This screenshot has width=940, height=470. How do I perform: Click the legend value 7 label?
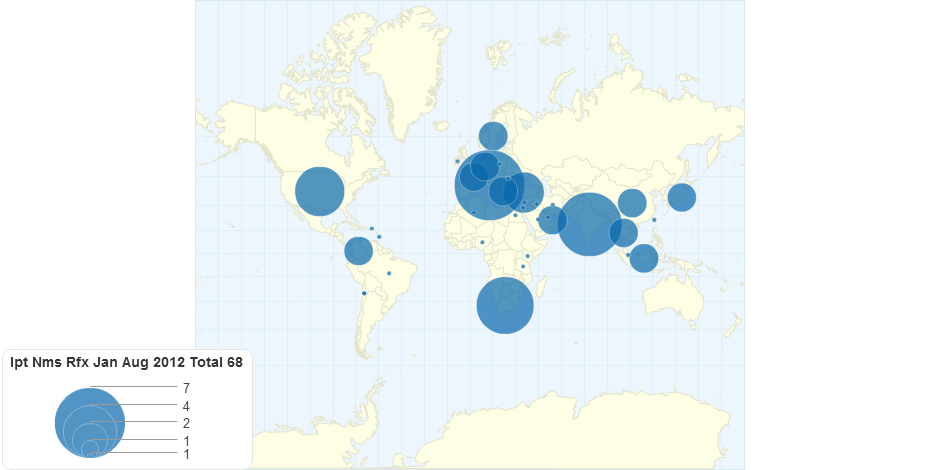186,387
